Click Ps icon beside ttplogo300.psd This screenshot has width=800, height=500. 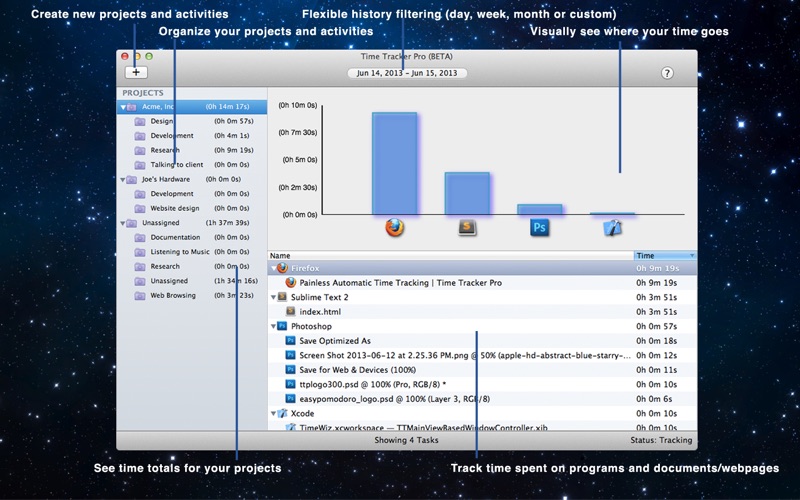291,384
